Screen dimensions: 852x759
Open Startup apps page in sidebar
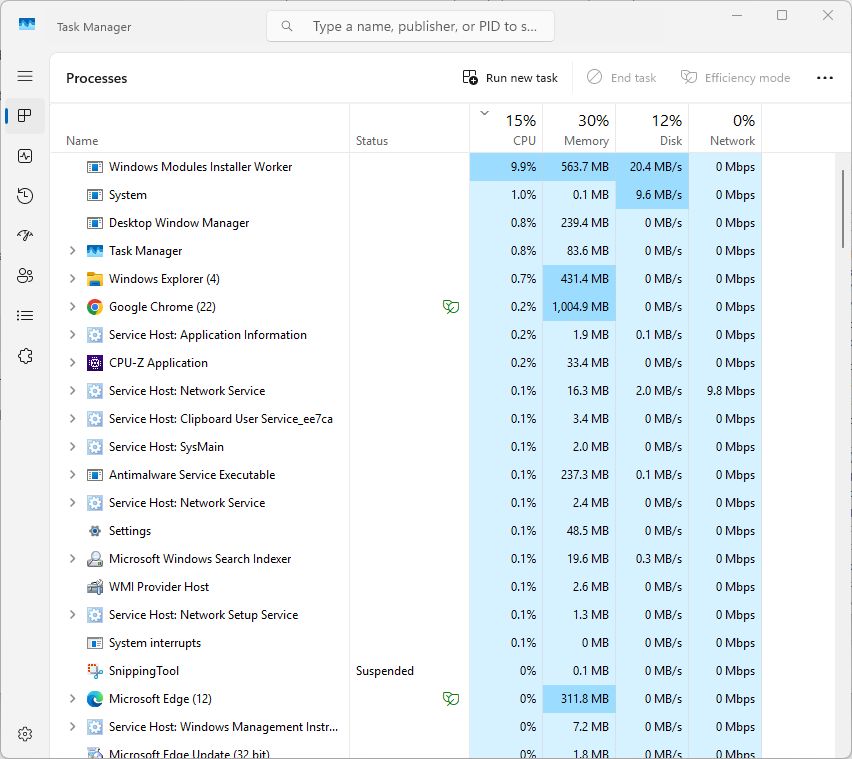click(25, 236)
